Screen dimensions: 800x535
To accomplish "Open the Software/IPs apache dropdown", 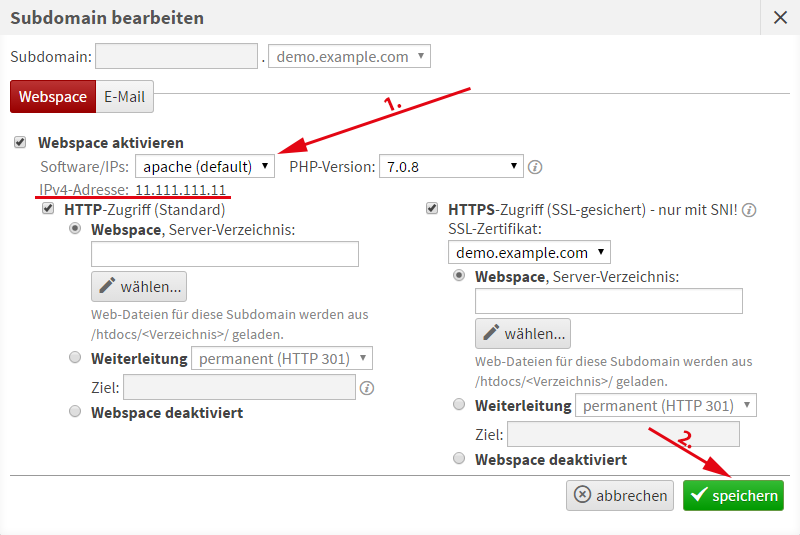I will 205,166.
